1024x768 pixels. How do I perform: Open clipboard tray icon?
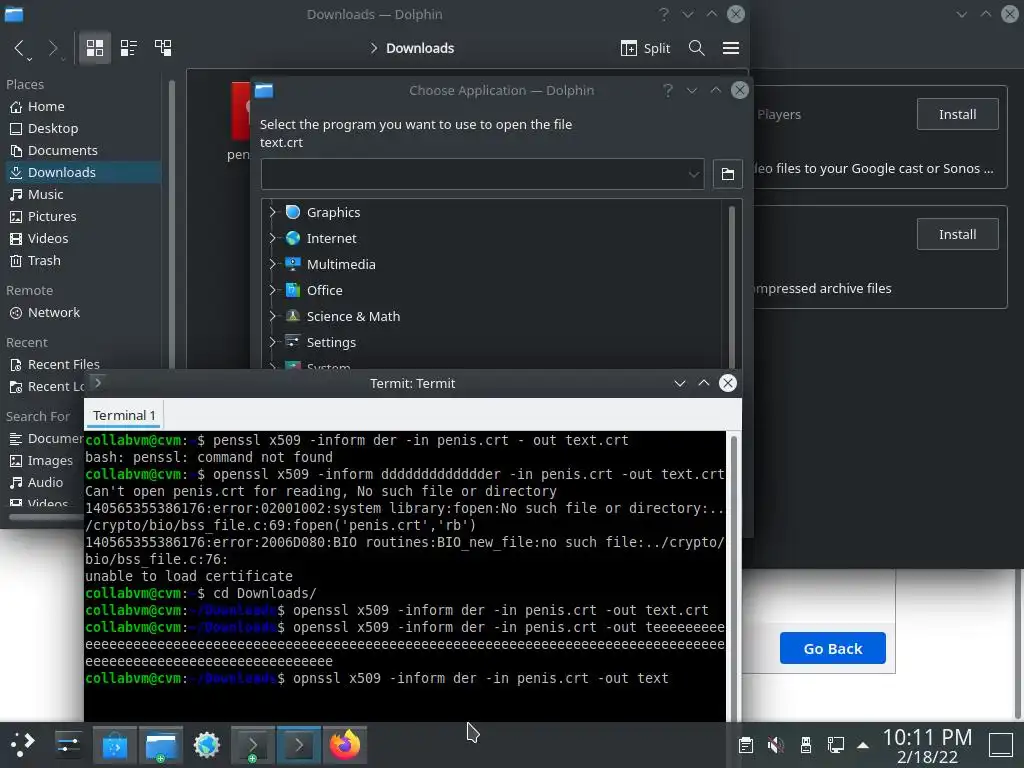746,745
